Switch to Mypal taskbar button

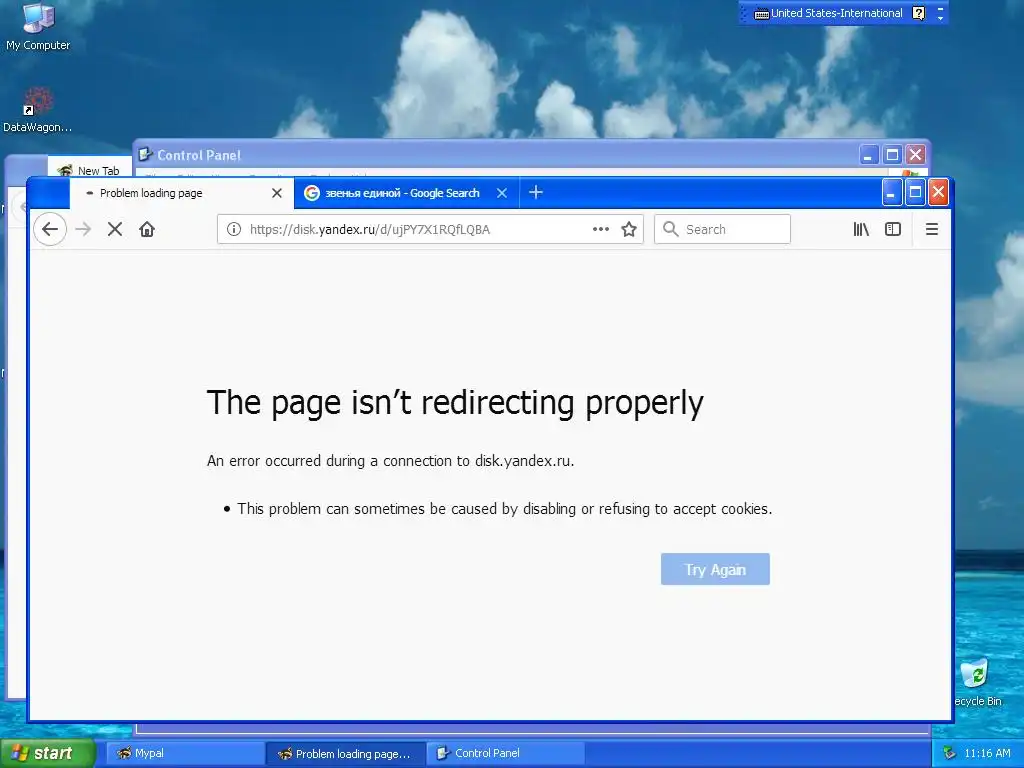(x=185, y=753)
